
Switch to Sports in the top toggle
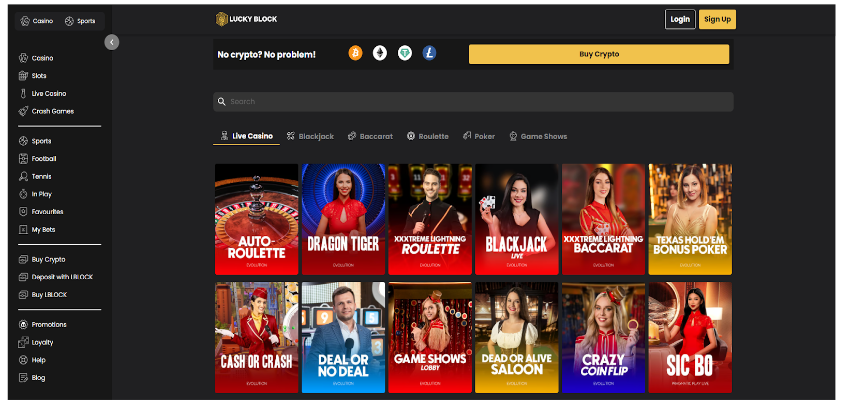pos(80,21)
